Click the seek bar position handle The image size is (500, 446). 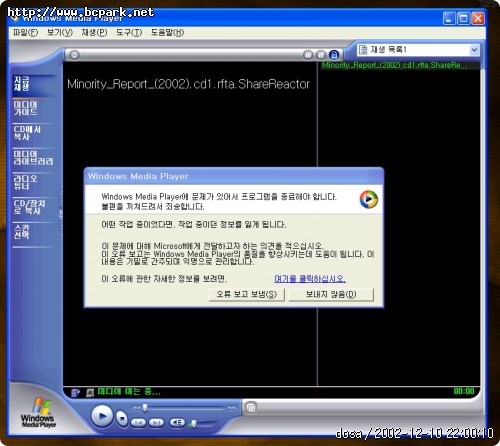click(145, 407)
